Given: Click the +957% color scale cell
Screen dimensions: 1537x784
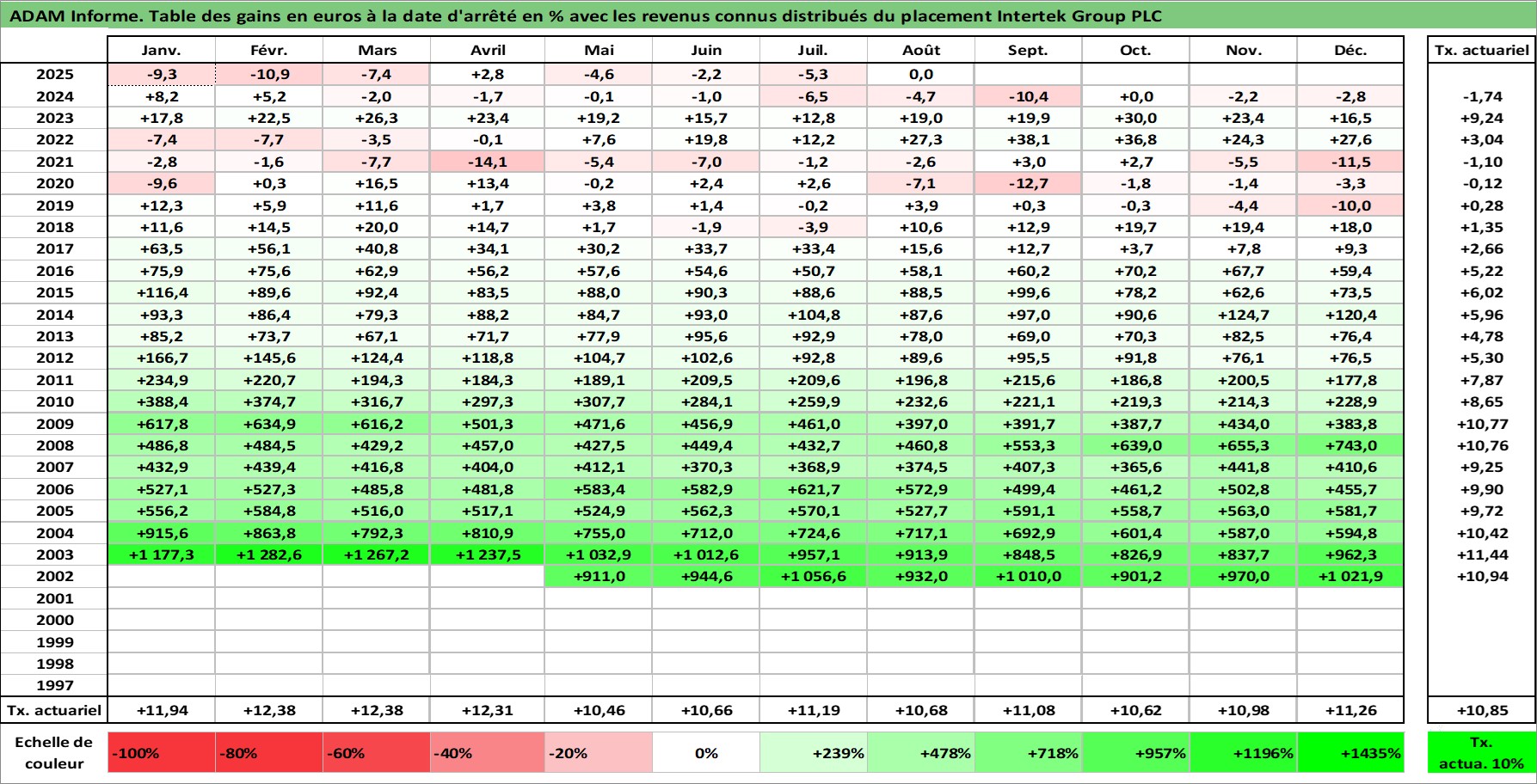Looking at the screenshot, I should click(1135, 753).
